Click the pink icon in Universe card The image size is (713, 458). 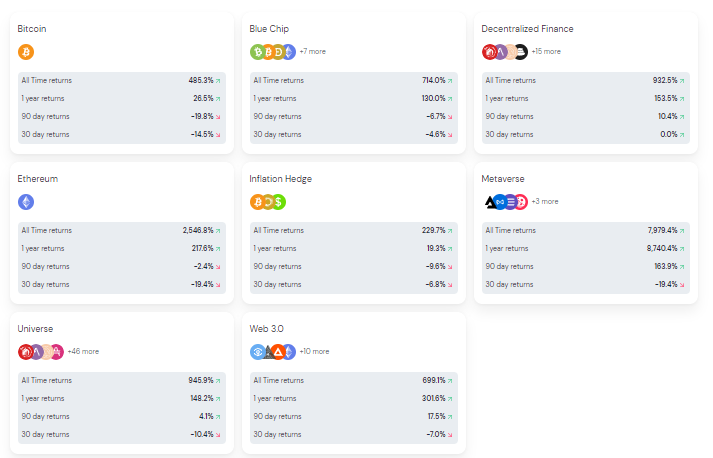57,352
